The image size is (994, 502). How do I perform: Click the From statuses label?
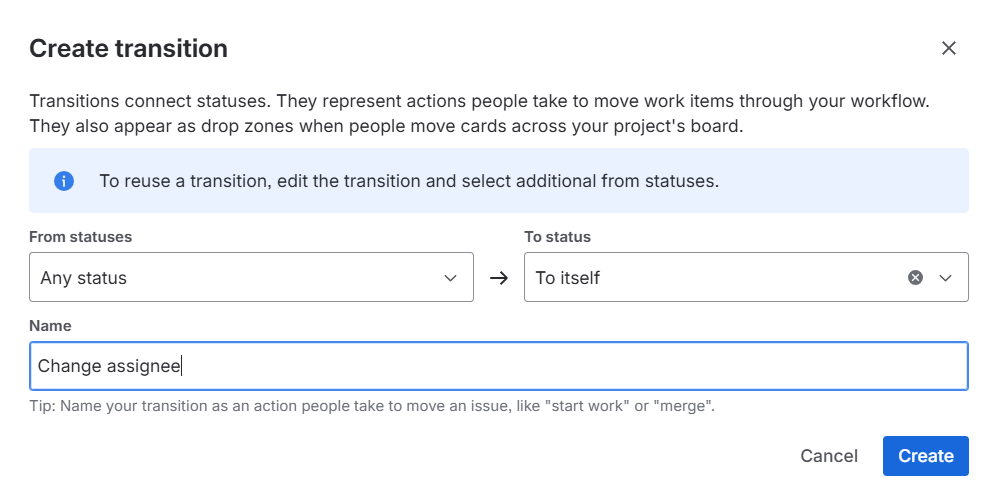point(81,237)
